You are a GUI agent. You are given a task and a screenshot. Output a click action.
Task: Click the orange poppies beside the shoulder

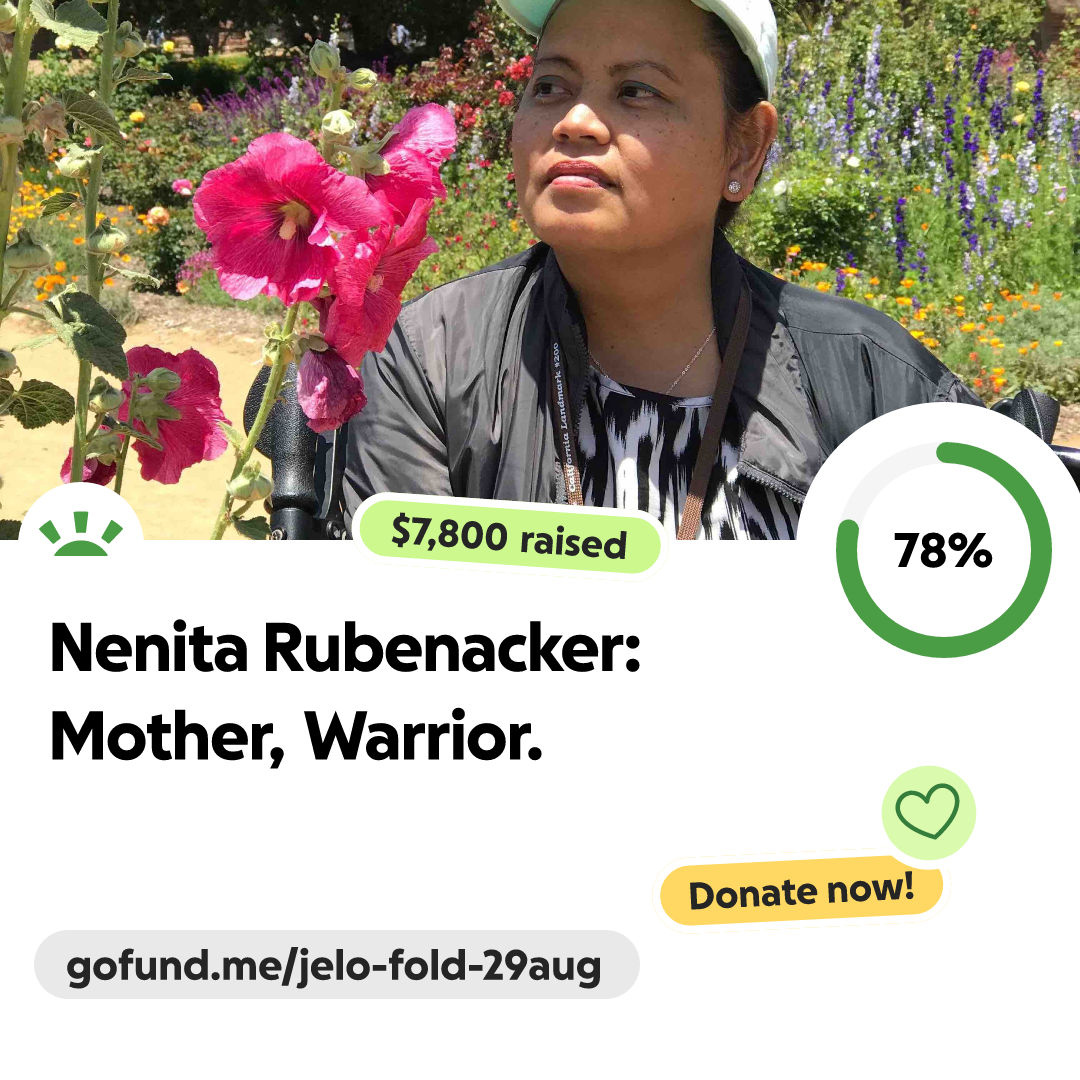(x=978, y=331)
